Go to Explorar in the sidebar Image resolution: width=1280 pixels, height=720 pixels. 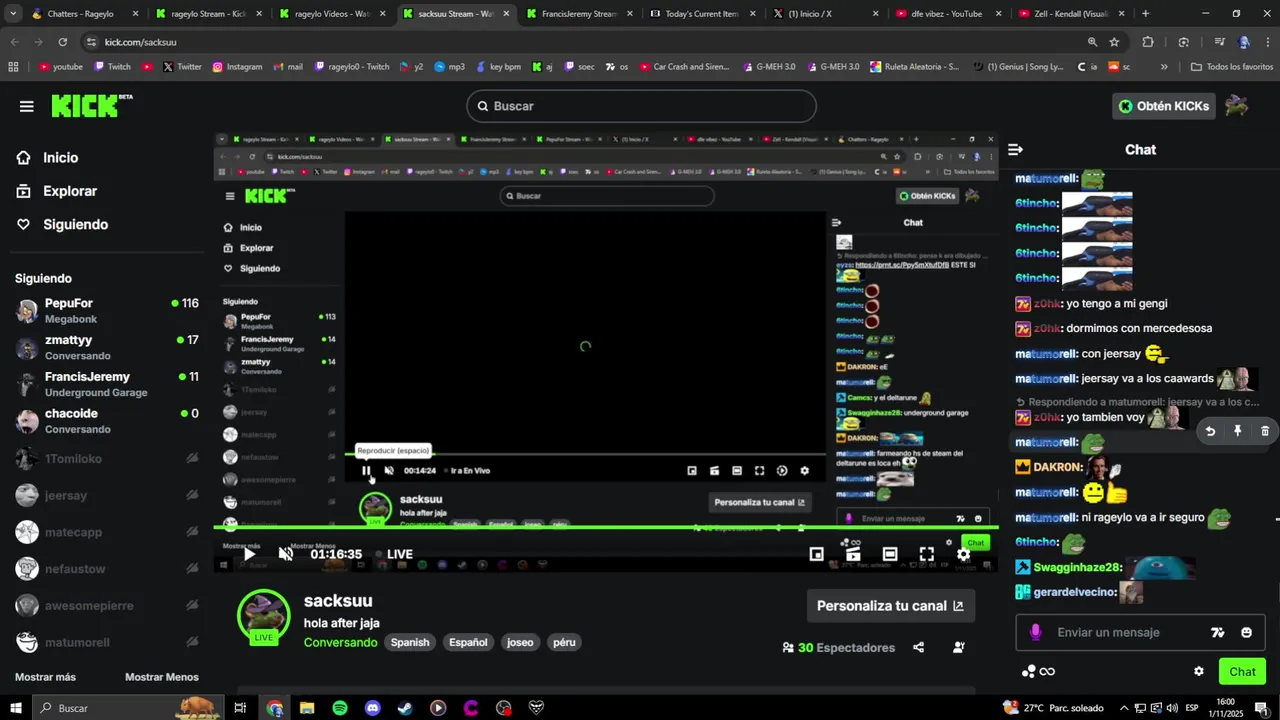click(x=70, y=191)
